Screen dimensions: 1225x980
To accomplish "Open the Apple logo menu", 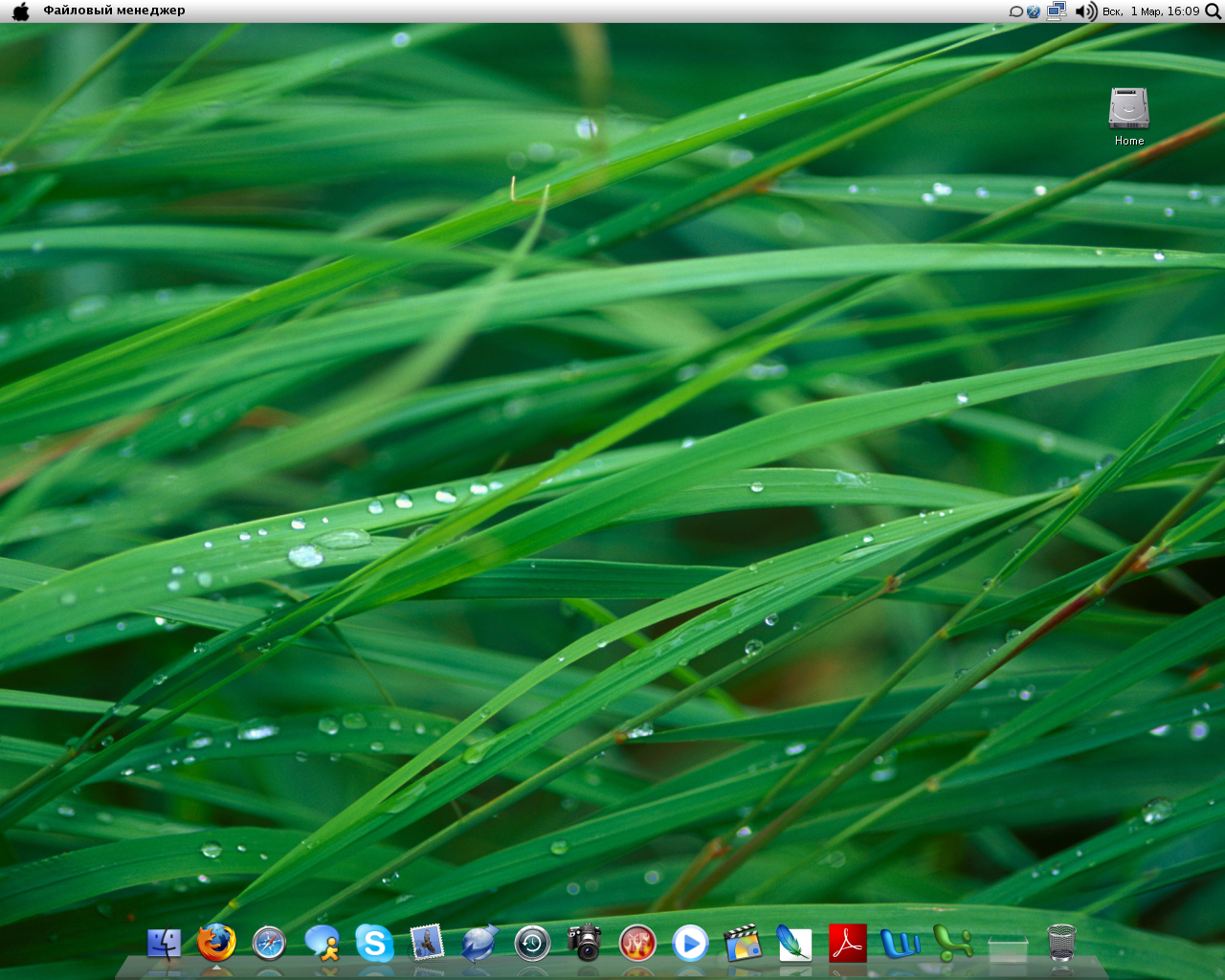I will click(x=20, y=11).
